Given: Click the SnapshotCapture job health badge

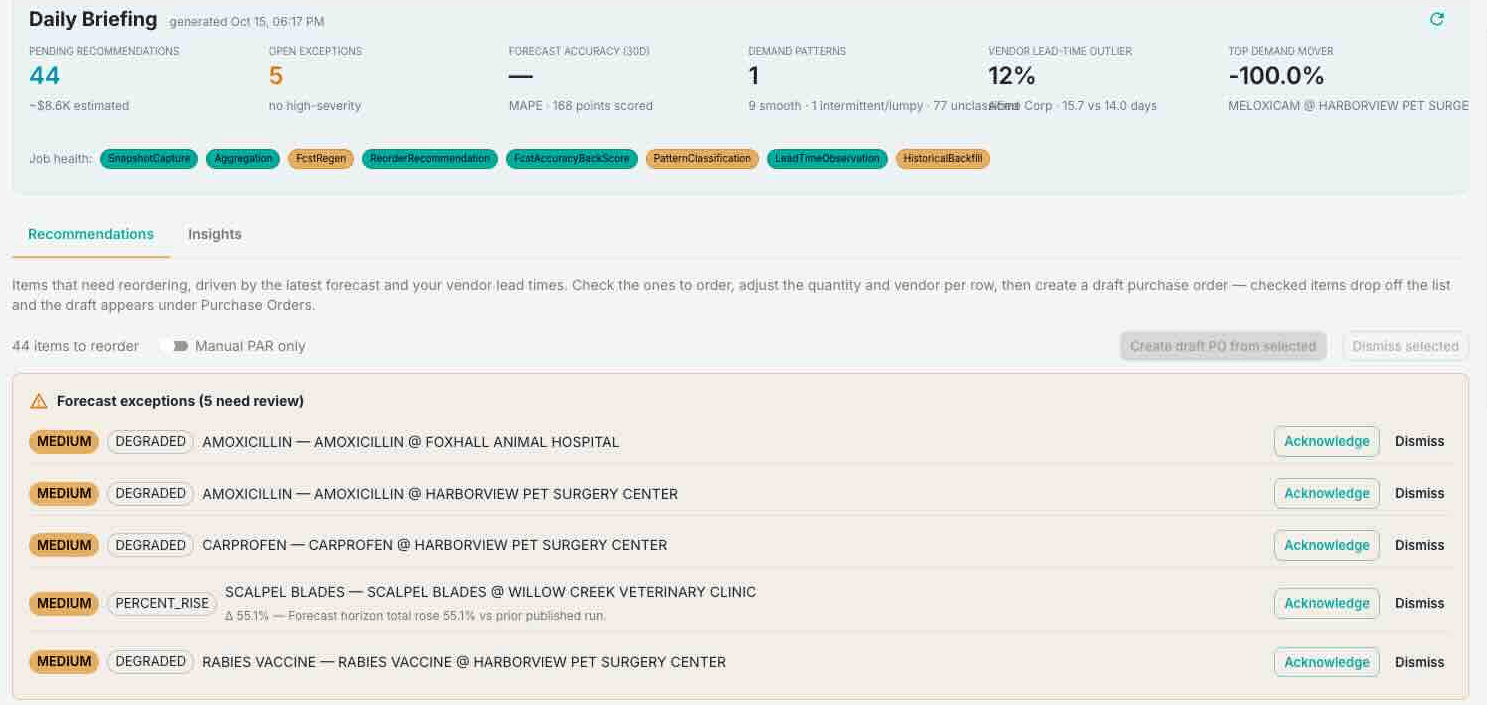Looking at the screenshot, I should coord(149,158).
